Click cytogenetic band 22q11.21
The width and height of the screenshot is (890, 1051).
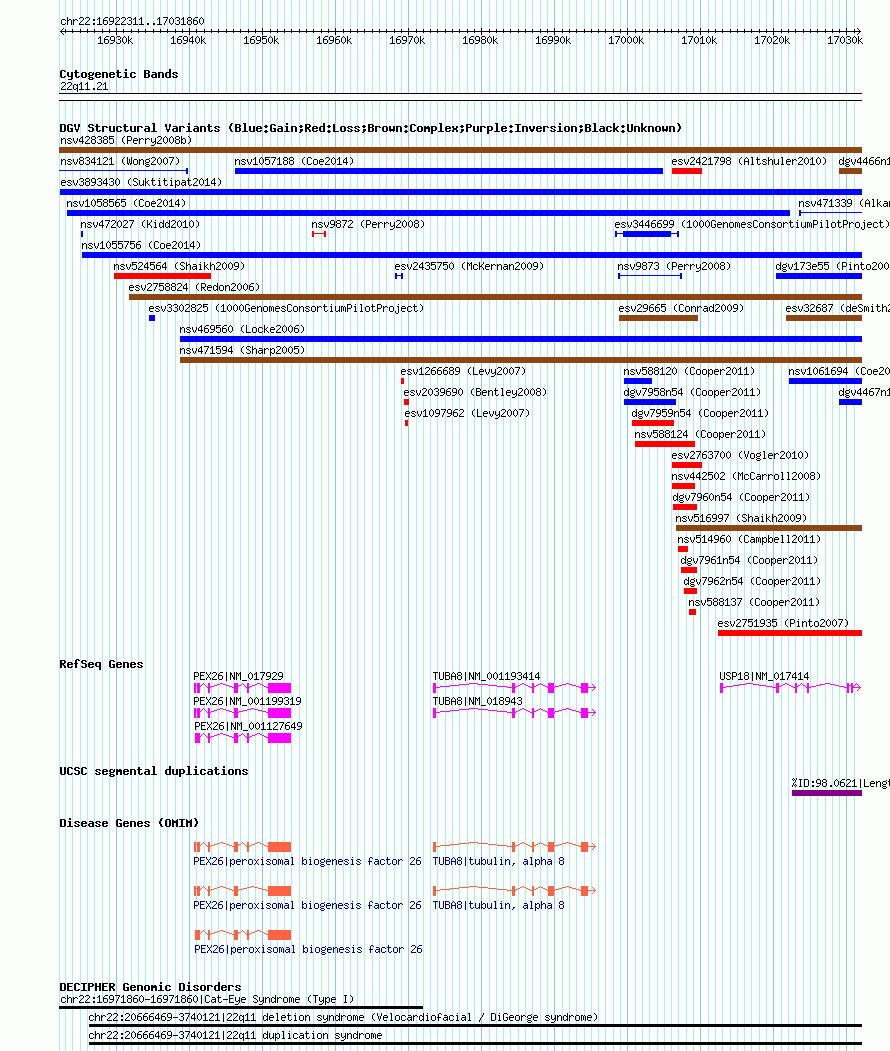84,86
